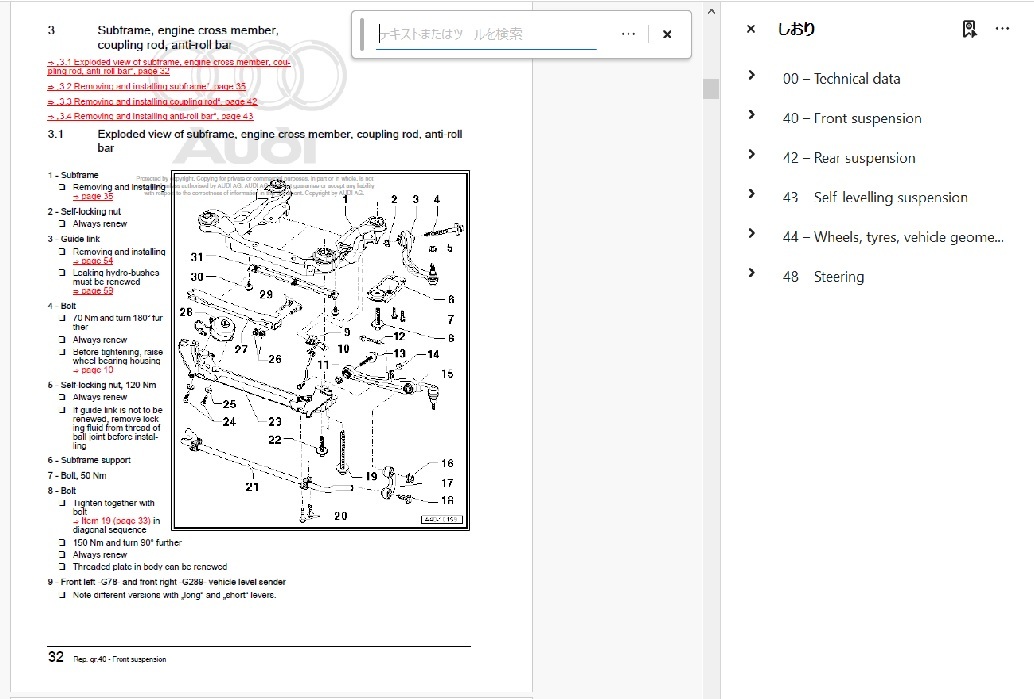The image size is (1034, 699).
Task: Follow the 3.4 Removing and installing anti-roll bar link
Action: coord(150,116)
